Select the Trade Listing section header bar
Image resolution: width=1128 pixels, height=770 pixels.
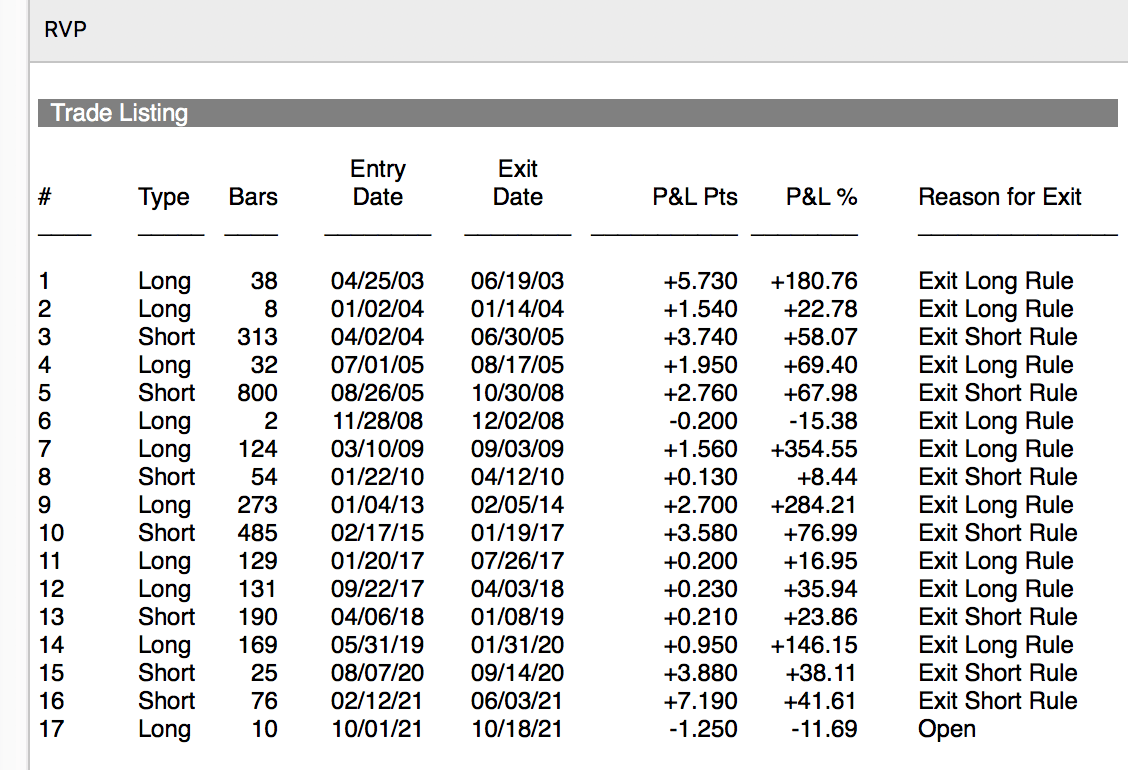[x=577, y=113]
